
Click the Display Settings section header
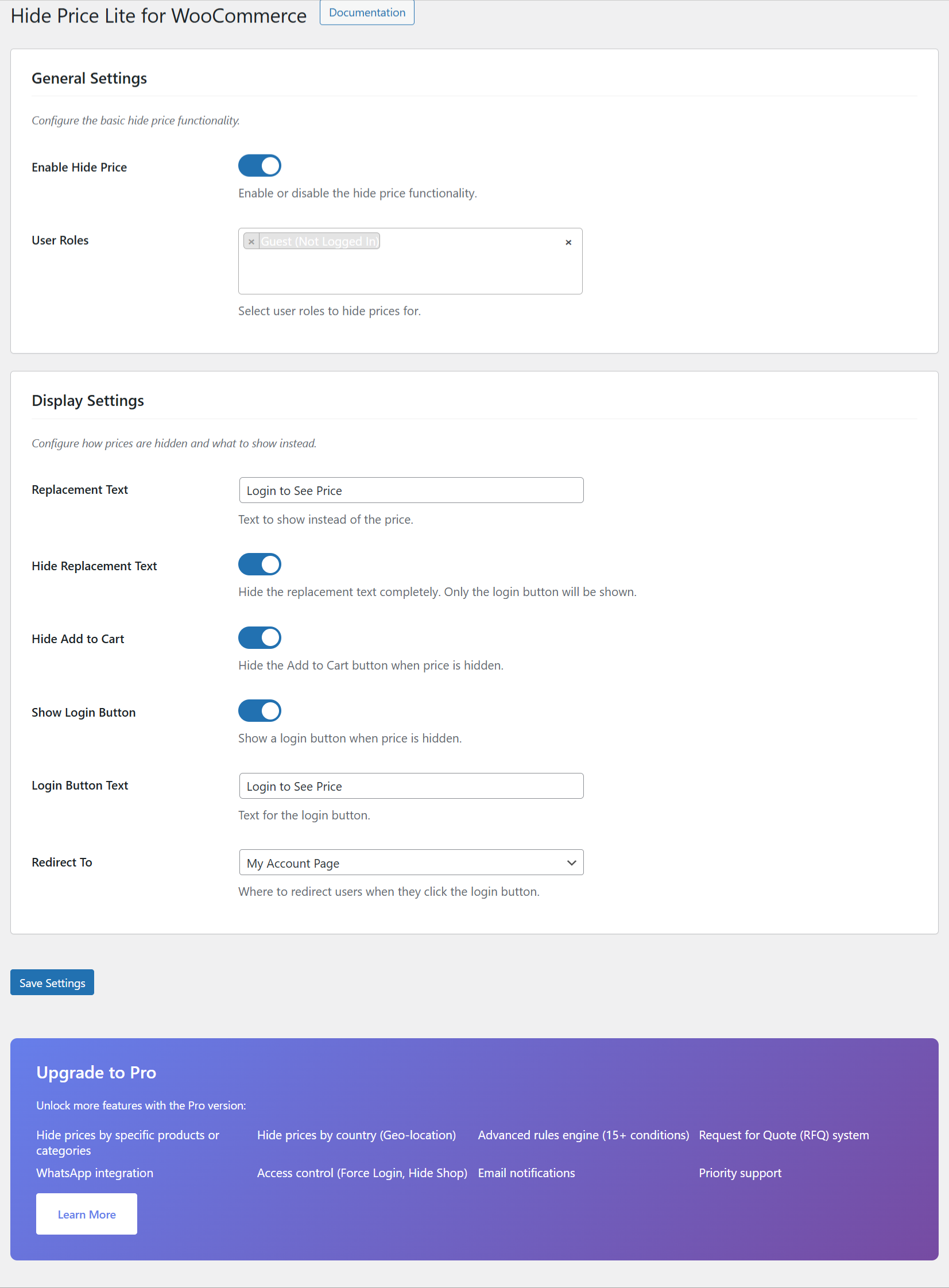pos(87,400)
